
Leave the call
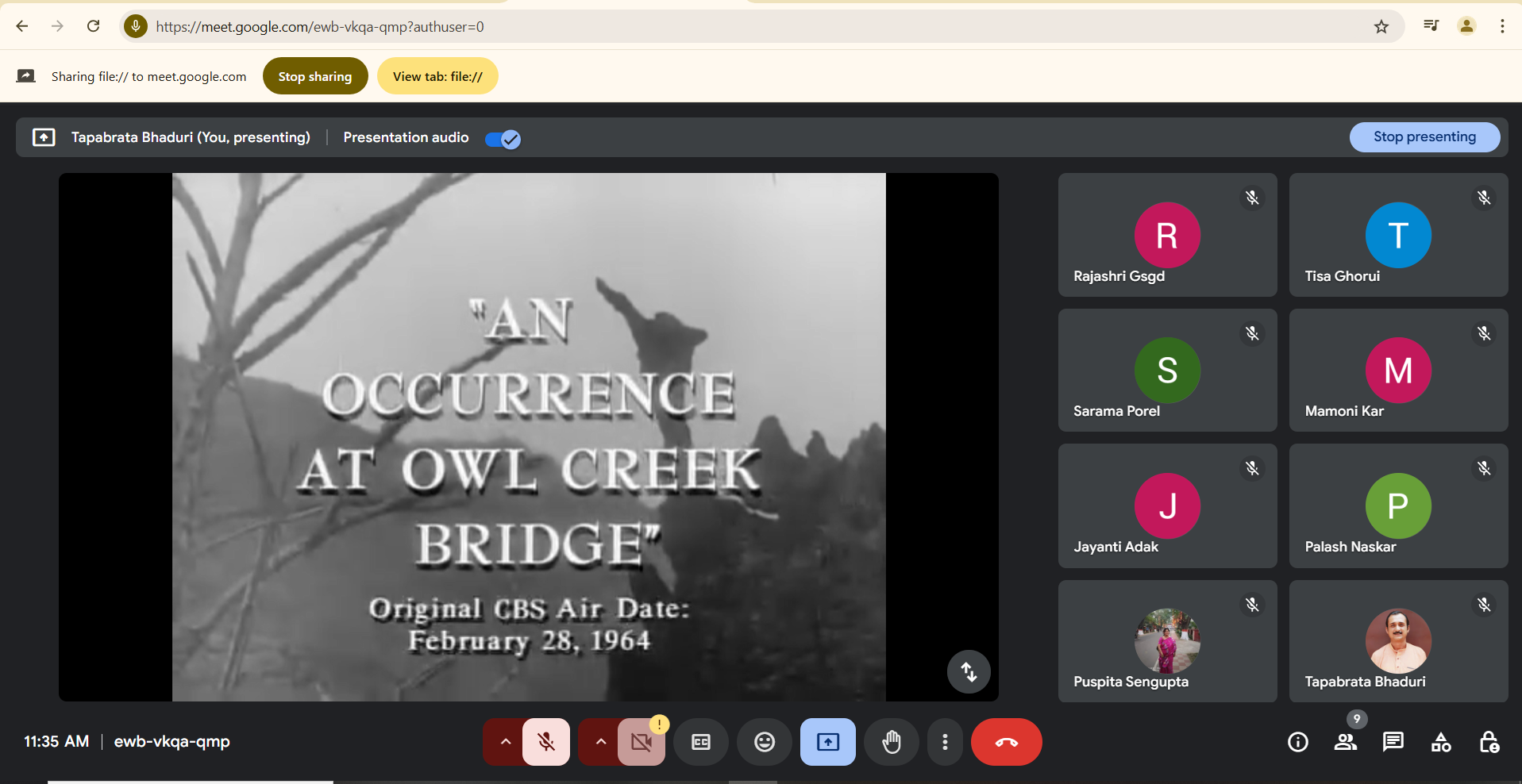(x=1006, y=742)
